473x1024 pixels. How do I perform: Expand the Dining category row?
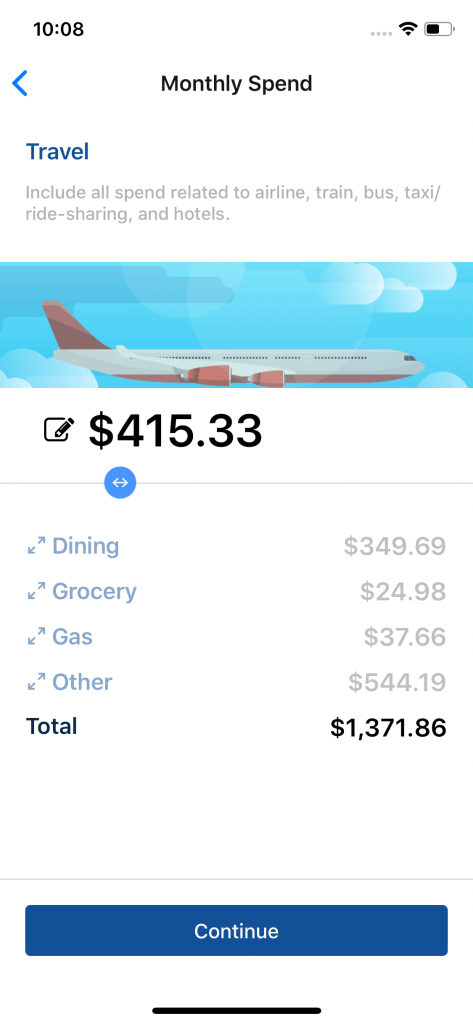point(236,546)
